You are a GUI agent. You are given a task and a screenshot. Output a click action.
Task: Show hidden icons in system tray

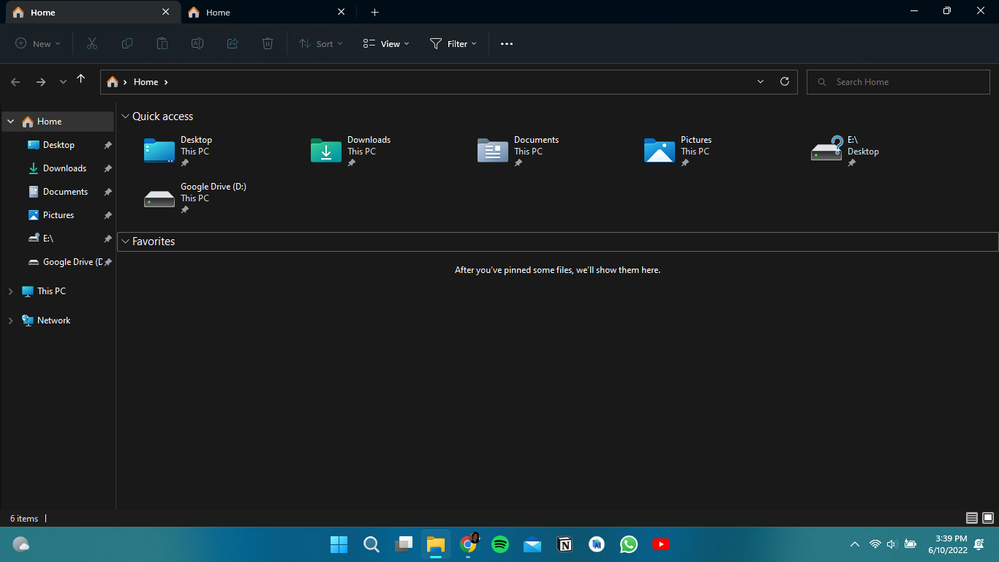click(x=854, y=544)
